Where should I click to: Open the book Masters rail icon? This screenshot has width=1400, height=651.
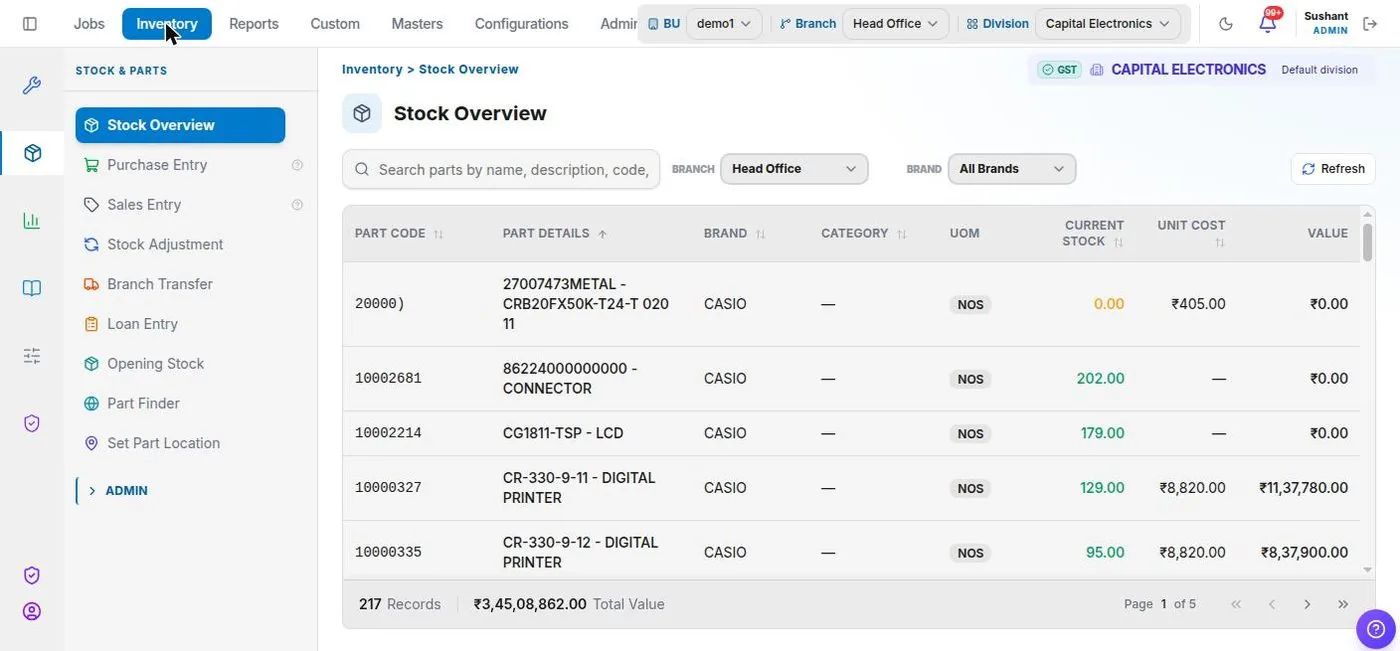click(32, 288)
